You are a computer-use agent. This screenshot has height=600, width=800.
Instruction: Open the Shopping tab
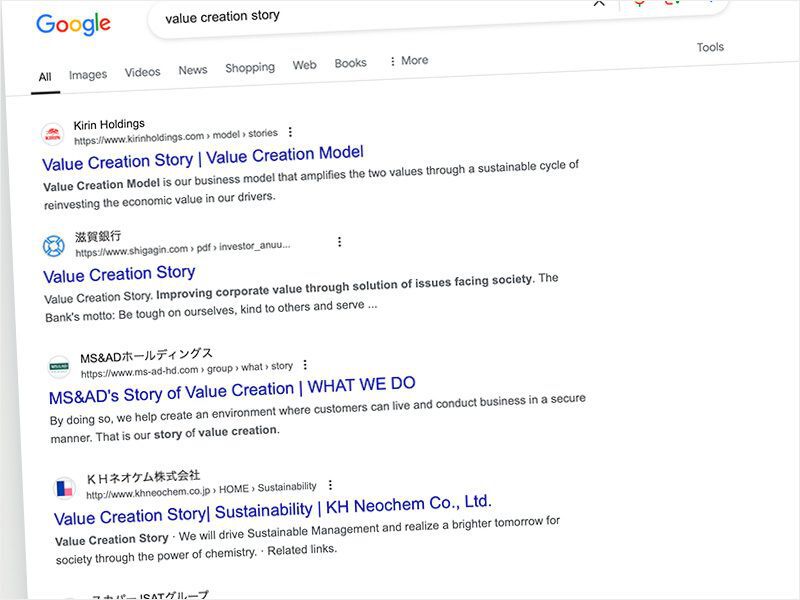click(x=250, y=67)
